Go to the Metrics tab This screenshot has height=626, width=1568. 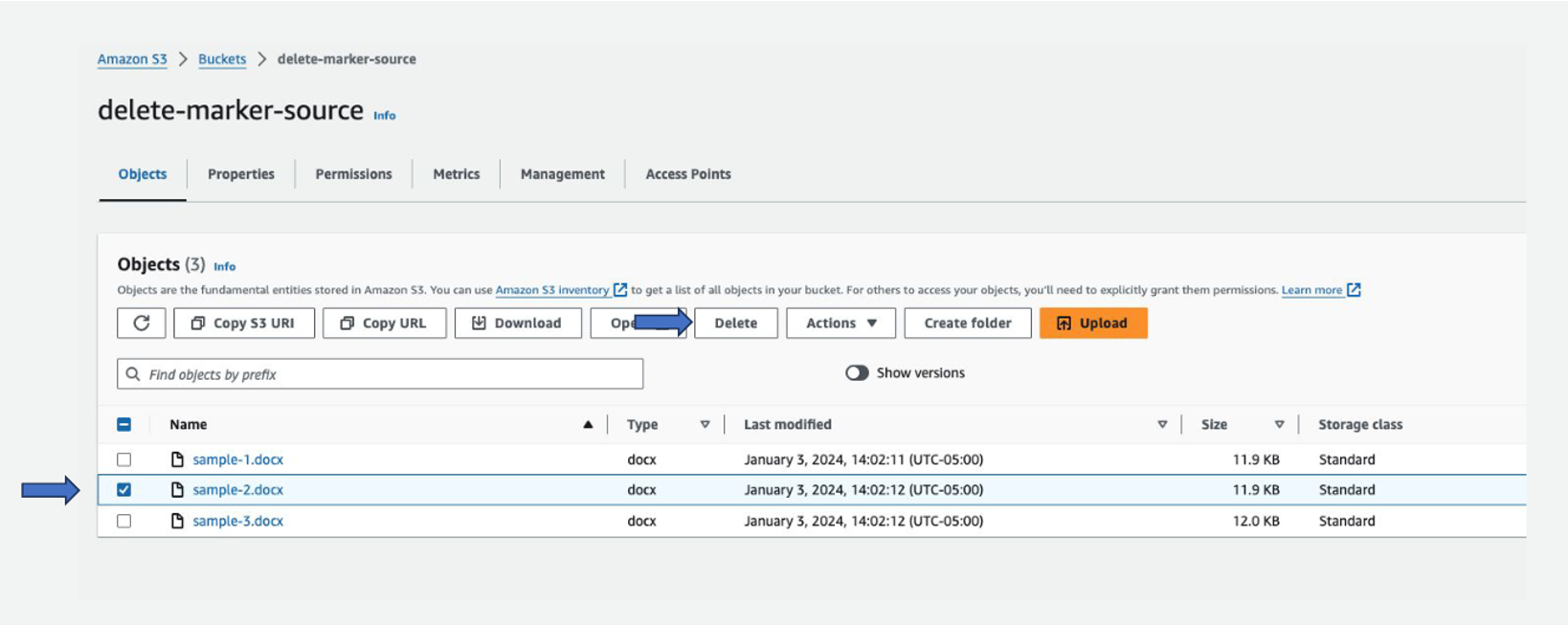point(457,174)
